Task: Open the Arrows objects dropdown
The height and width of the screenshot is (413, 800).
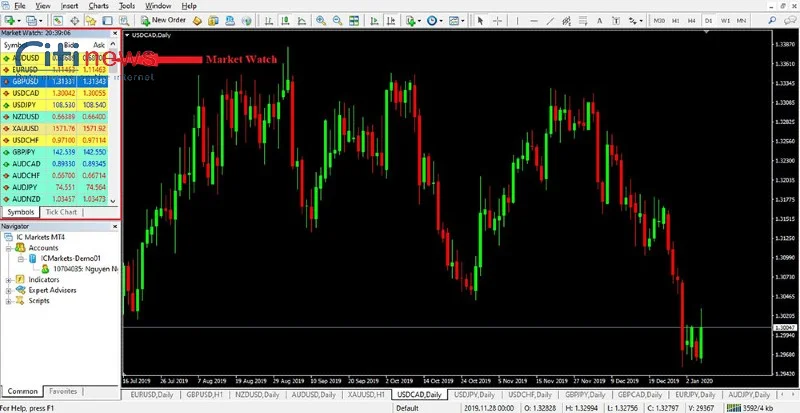Action: [x=636, y=20]
